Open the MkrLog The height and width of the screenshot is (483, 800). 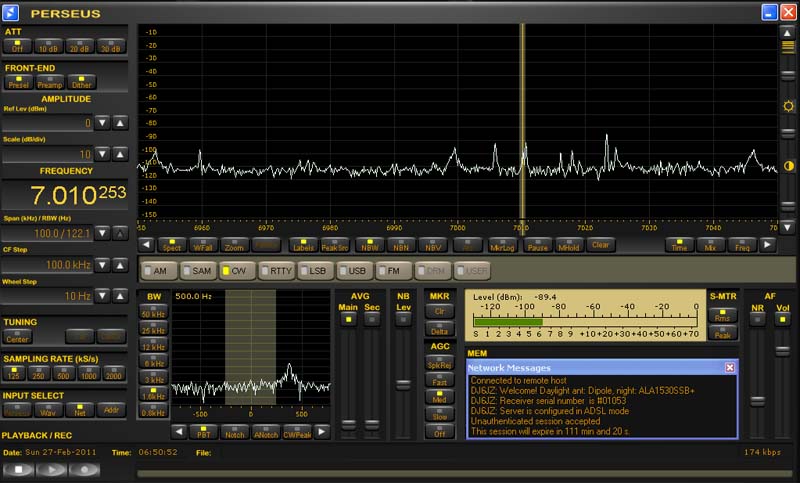(503, 245)
